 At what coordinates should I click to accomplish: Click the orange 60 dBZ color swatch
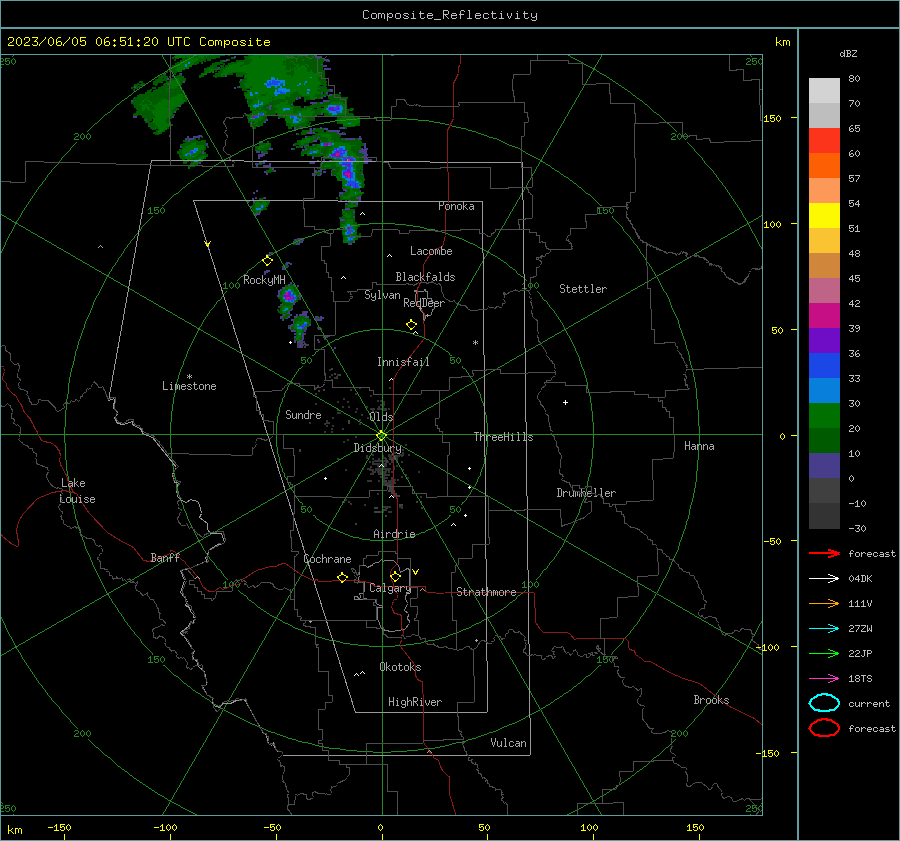click(824, 165)
